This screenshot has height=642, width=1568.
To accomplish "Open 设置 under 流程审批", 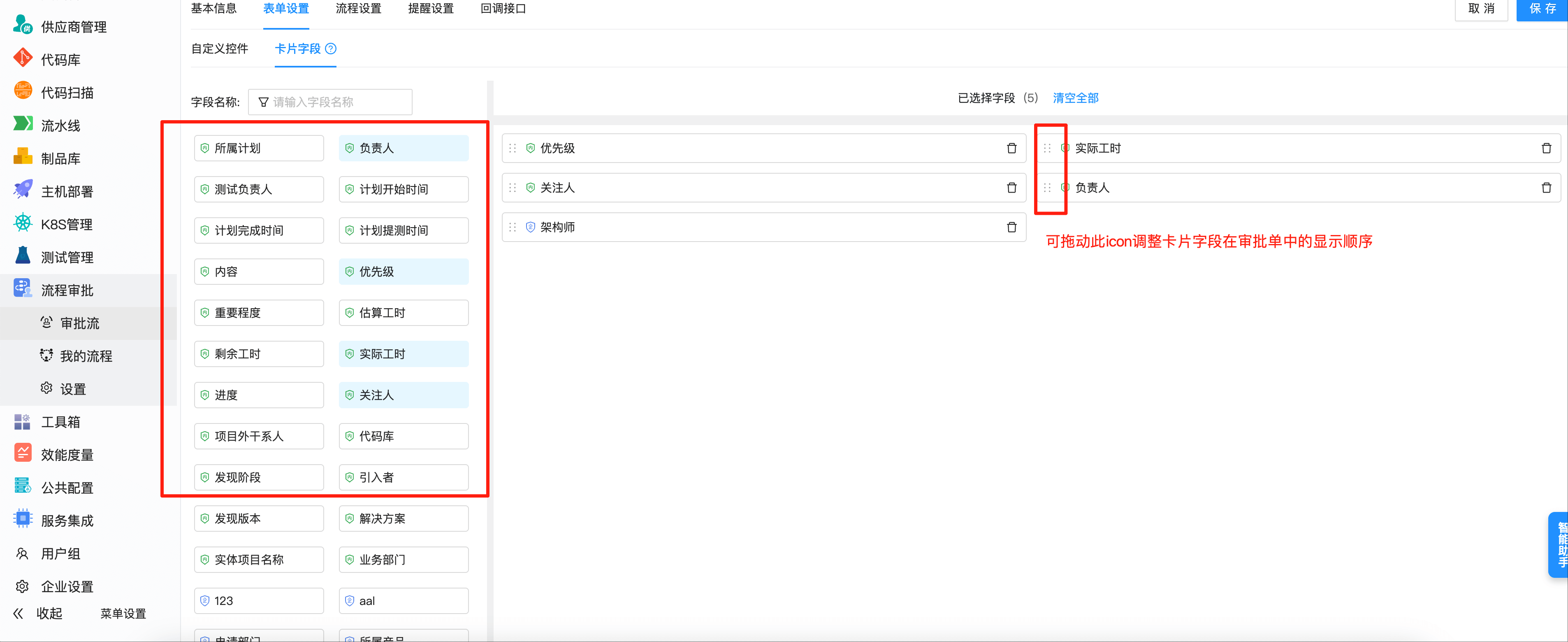I will [x=72, y=388].
